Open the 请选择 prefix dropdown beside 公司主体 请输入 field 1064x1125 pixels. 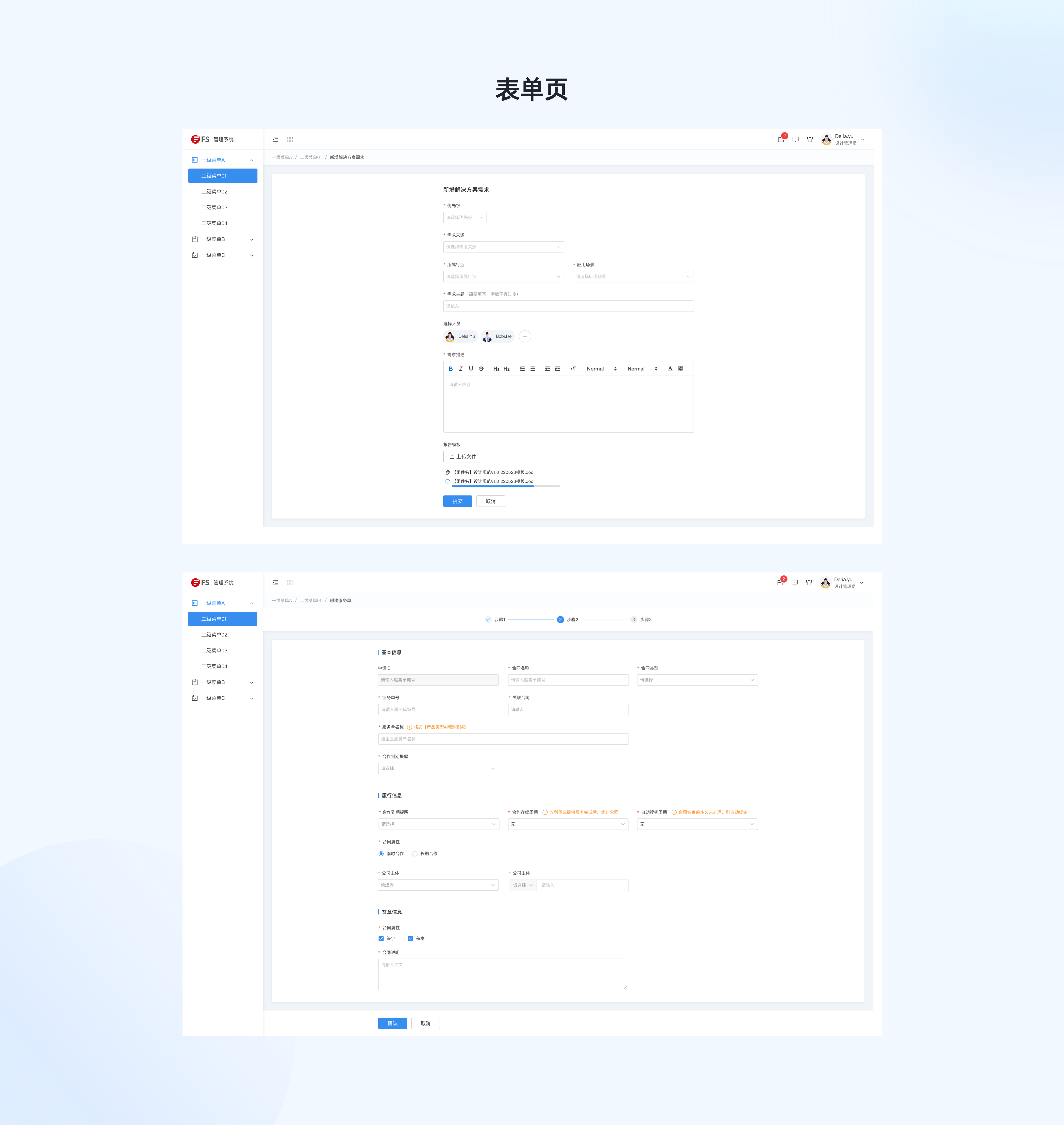click(x=522, y=885)
